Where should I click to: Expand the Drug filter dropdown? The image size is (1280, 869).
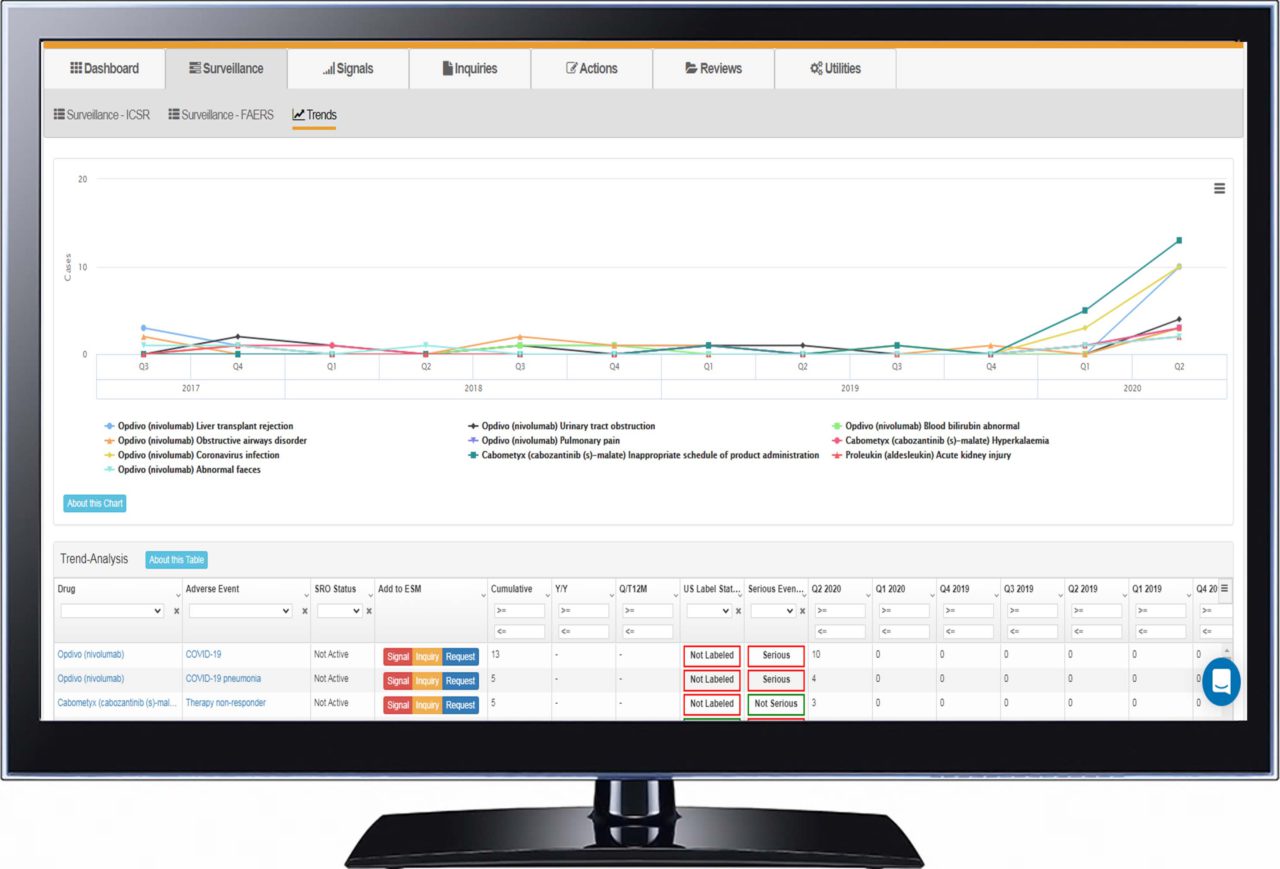click(112, 611)
